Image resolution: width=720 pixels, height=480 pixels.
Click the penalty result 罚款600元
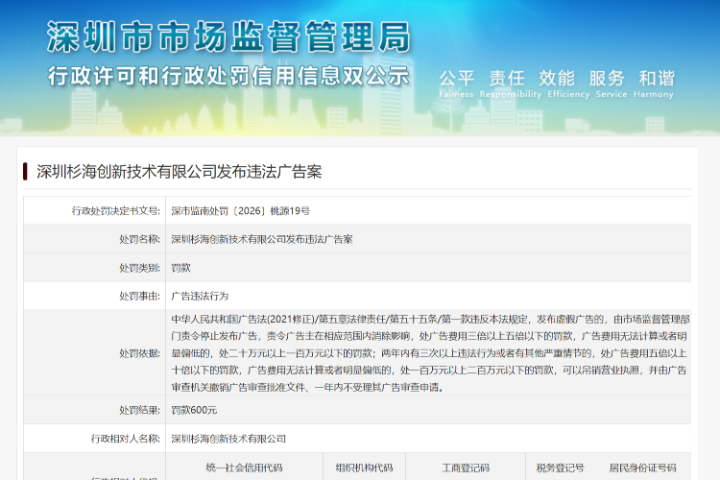194,410
